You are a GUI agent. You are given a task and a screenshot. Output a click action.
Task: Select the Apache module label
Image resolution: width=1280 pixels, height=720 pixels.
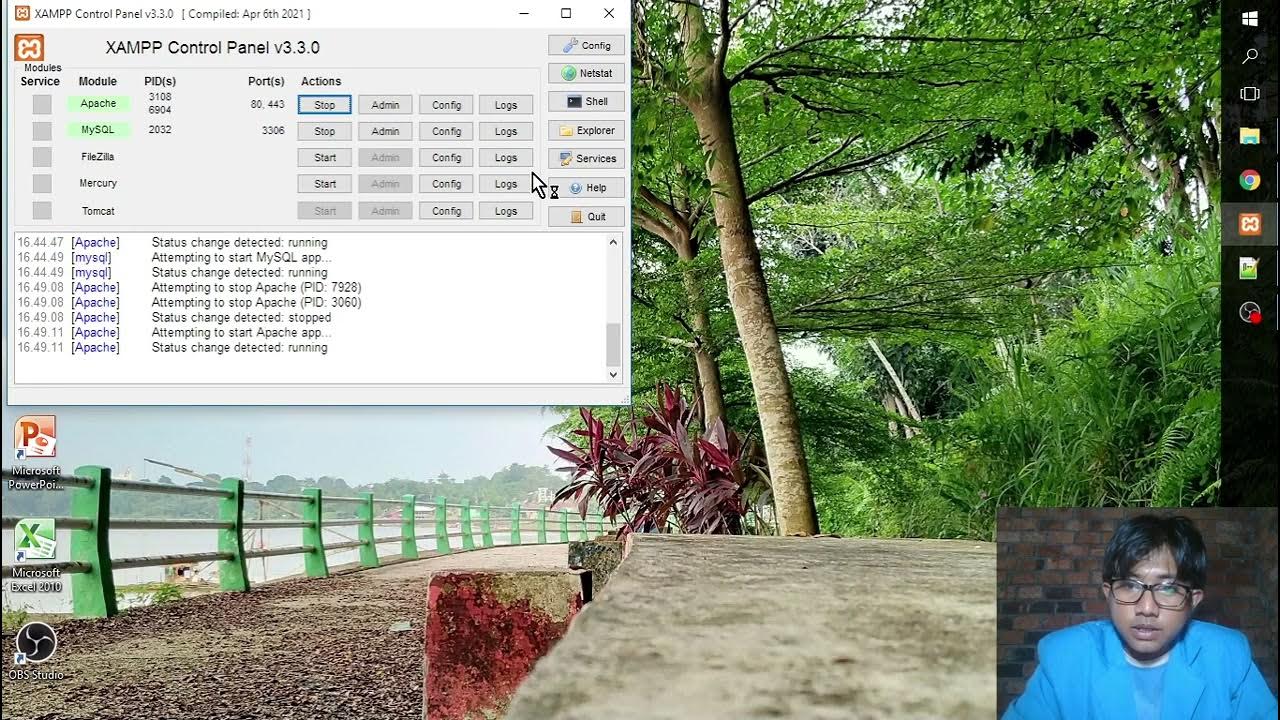(98, 103)
